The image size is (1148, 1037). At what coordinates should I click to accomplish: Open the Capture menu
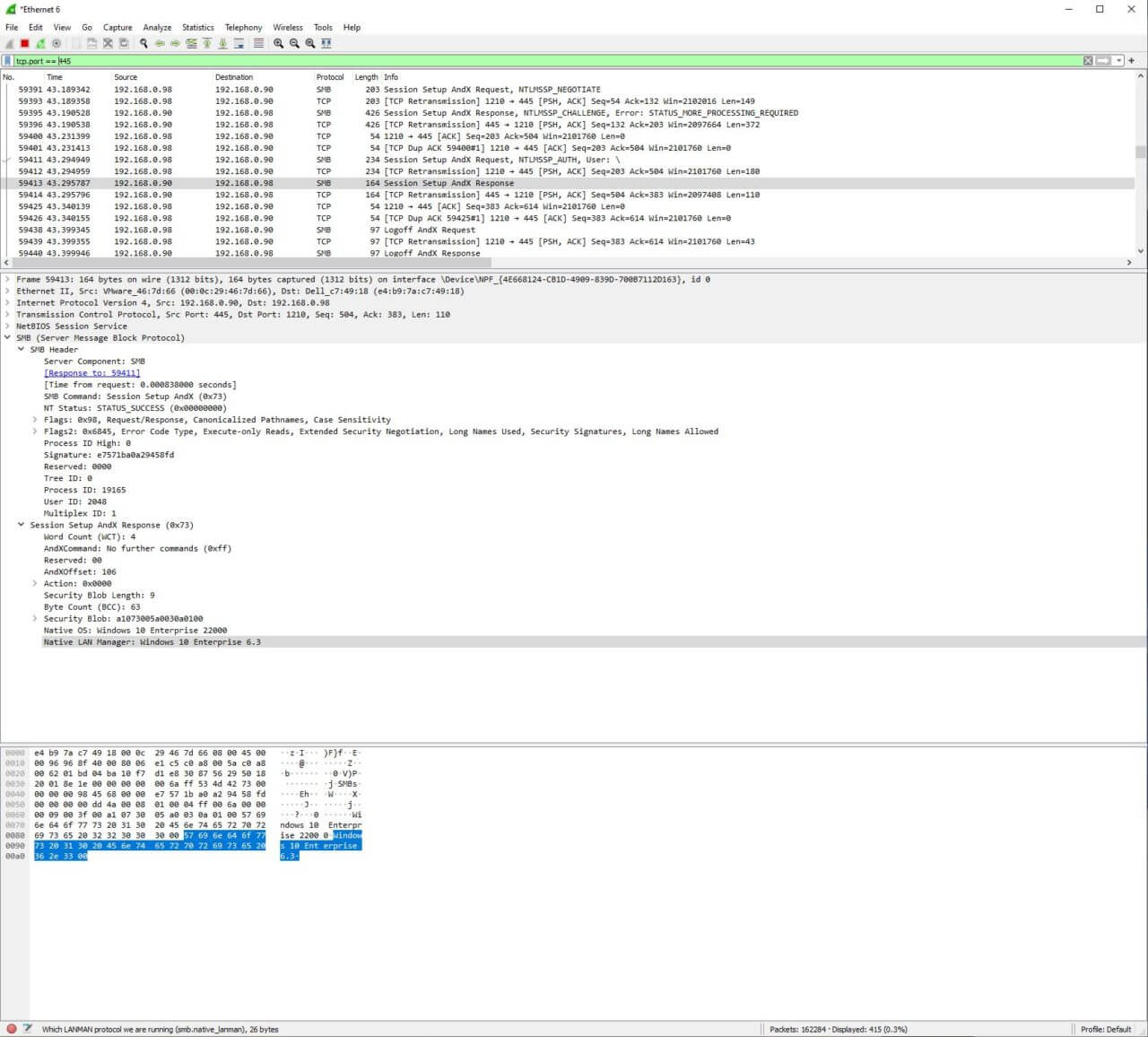point(117,27)
